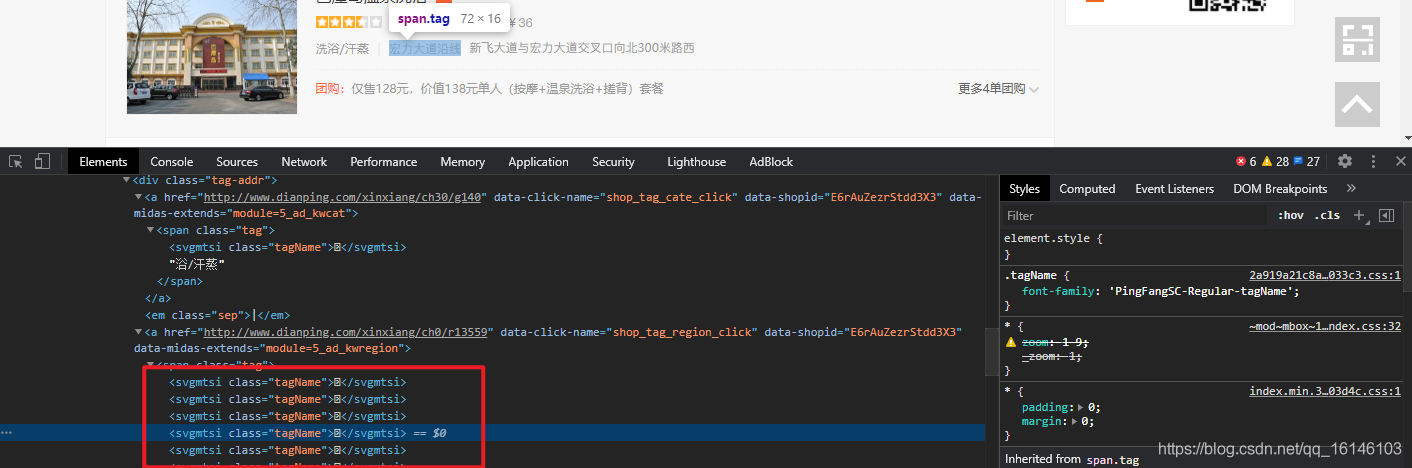Follow the dianping.com/xinxiang/ch30/g140 href link

[x=344, y=197]
